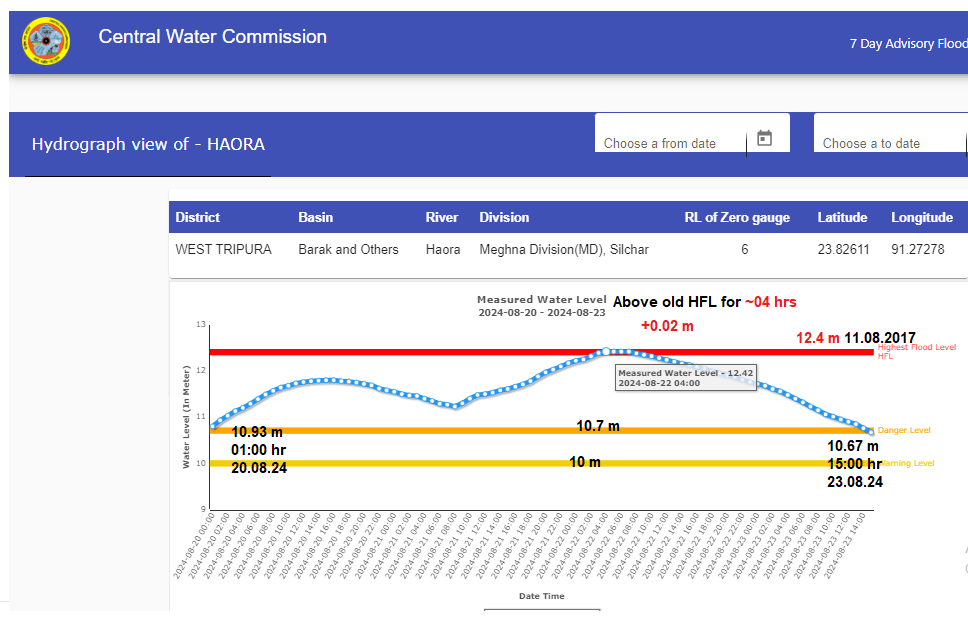Open the from-date calendar picker icon
Image resolution: width=968 pixels, height=626 pixels.
pos(764,139)
